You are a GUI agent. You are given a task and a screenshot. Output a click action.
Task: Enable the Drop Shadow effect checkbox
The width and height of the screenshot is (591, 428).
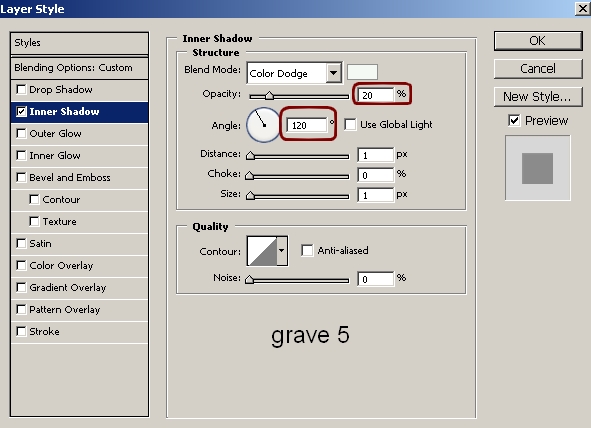tap(21, 90)
